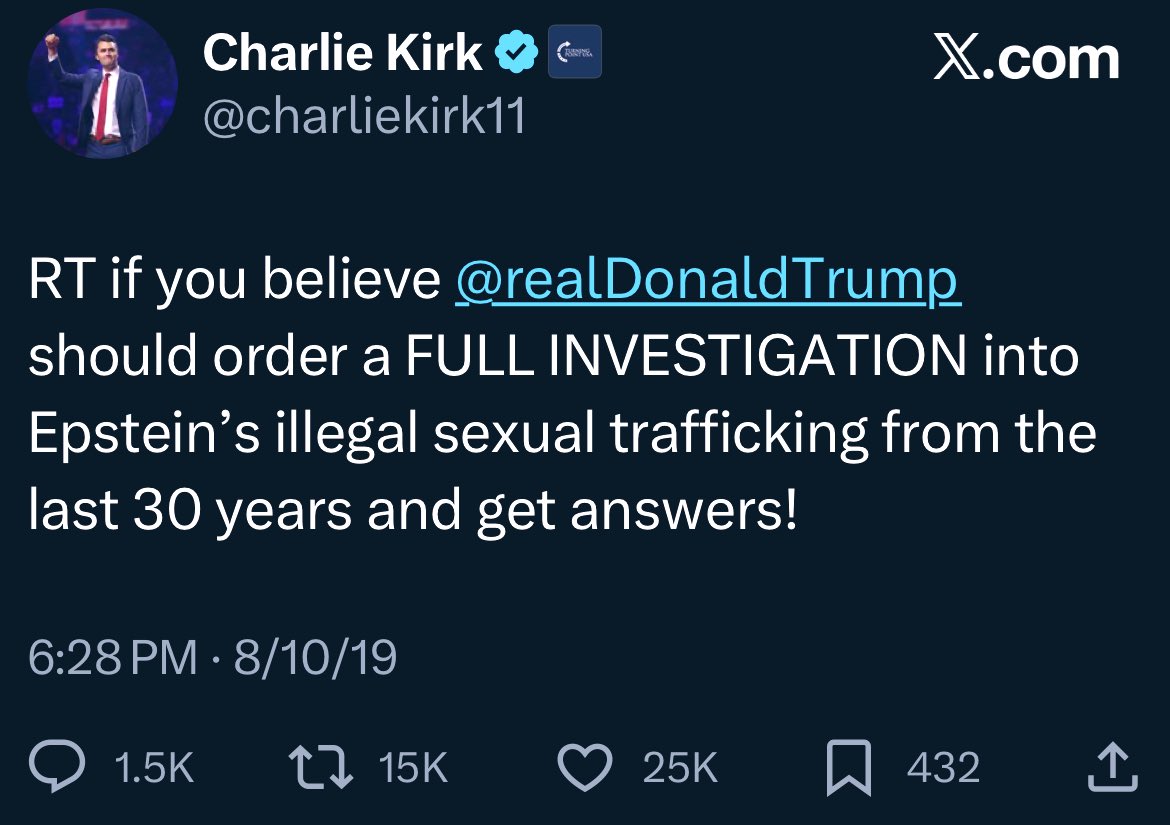Click the reply speech bubble icon
1170x825 pixels.
click(57, 766)
